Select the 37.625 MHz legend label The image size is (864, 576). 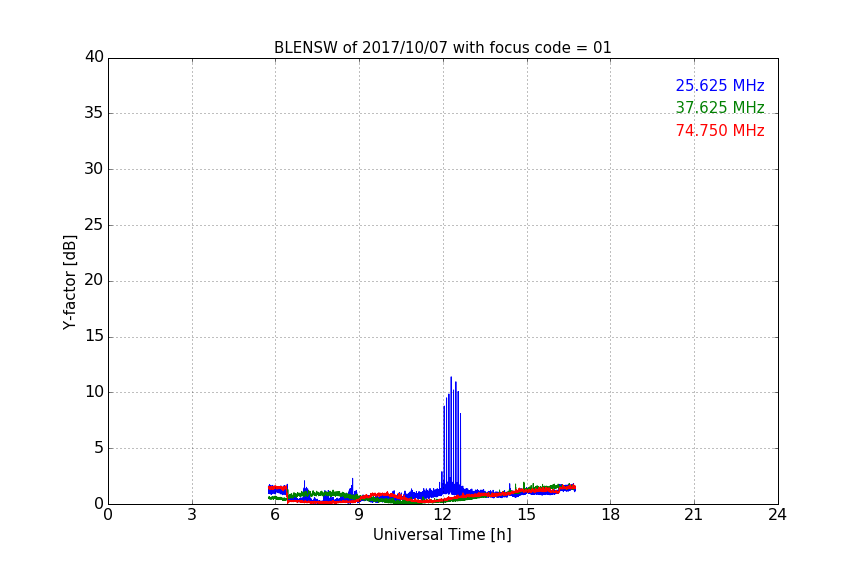click(x=720, y=107)
